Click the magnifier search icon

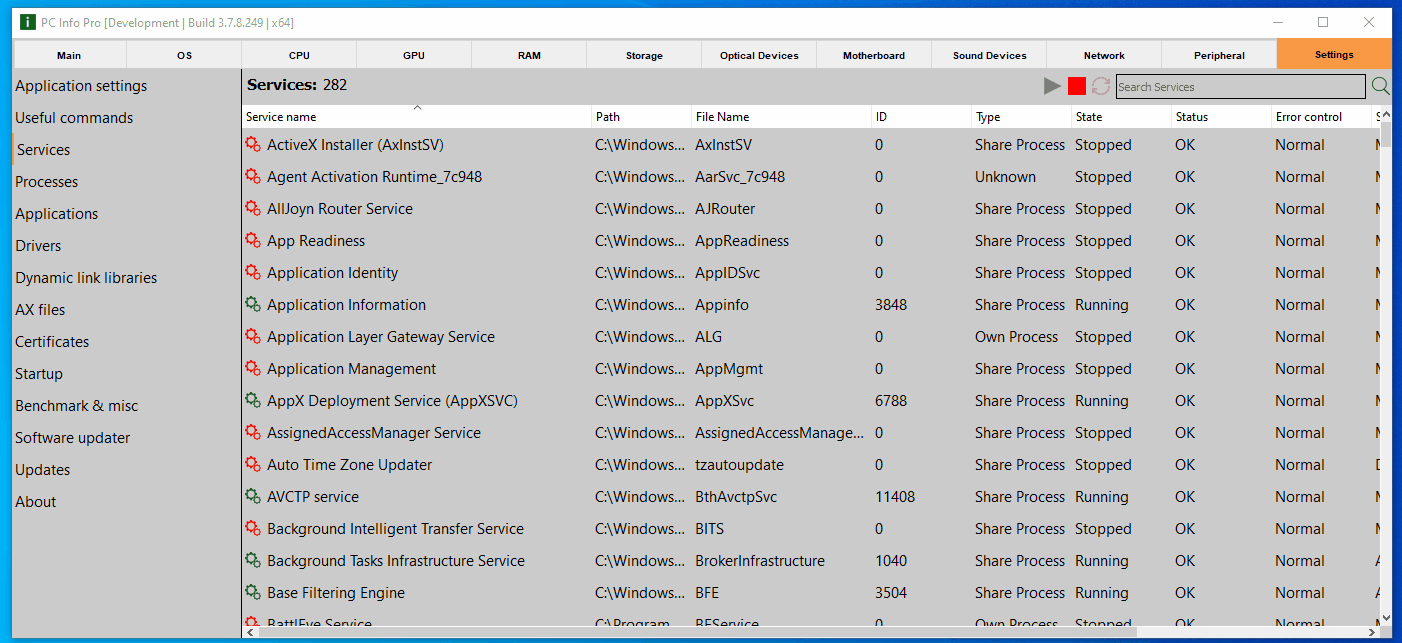pos(1381,86)
